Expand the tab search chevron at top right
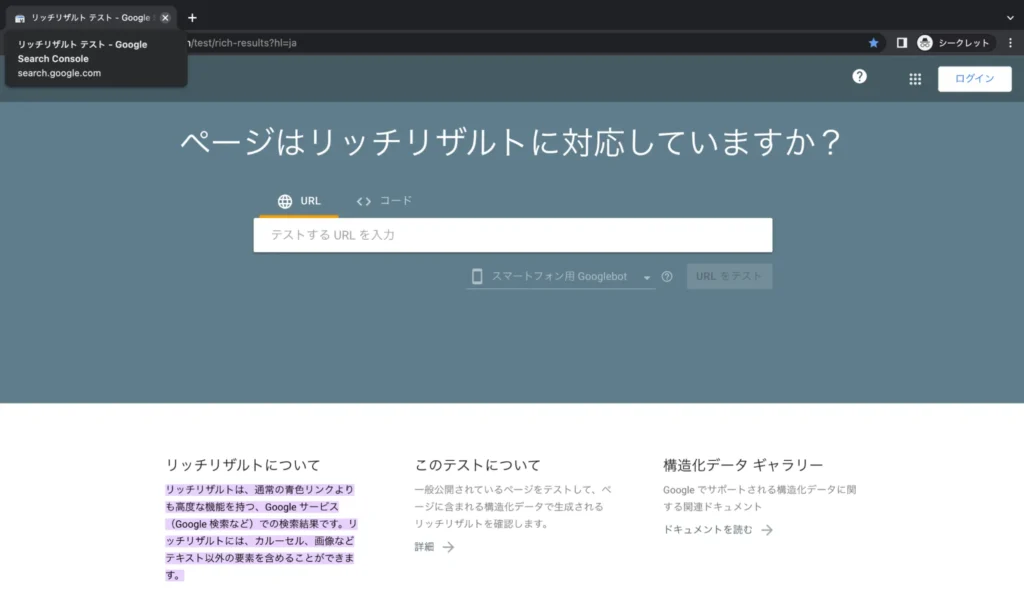This screenshot has width=1024, height=590. click(1010, 18)
